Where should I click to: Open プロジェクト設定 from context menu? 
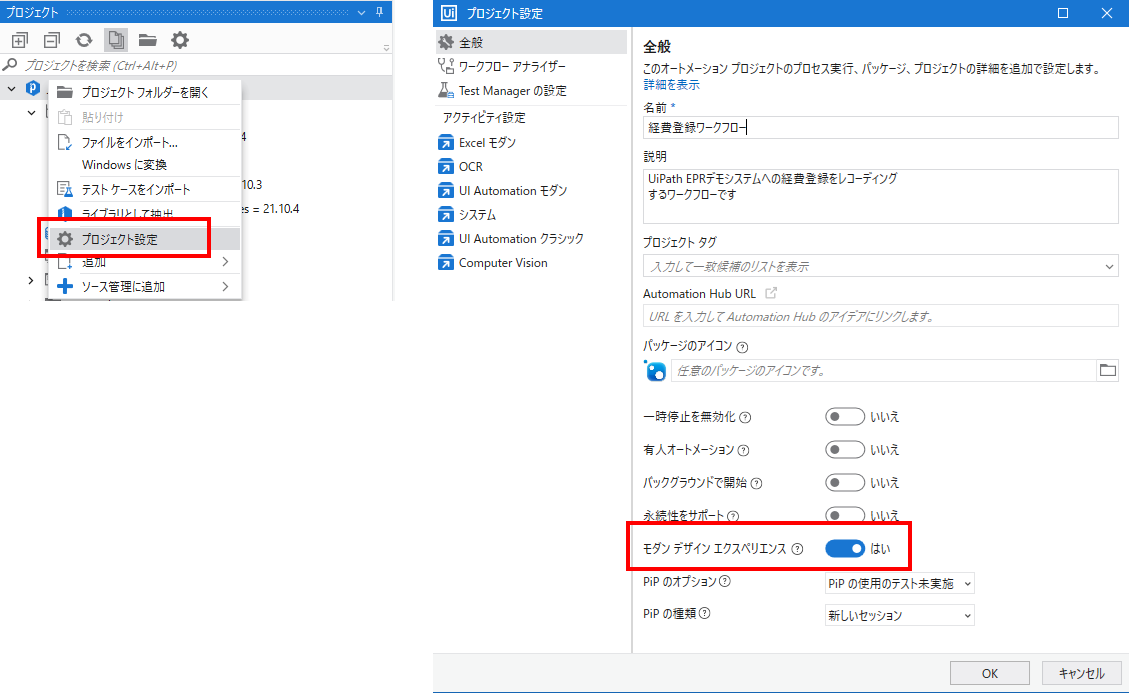pyautogui.click(x=145, y=239)
